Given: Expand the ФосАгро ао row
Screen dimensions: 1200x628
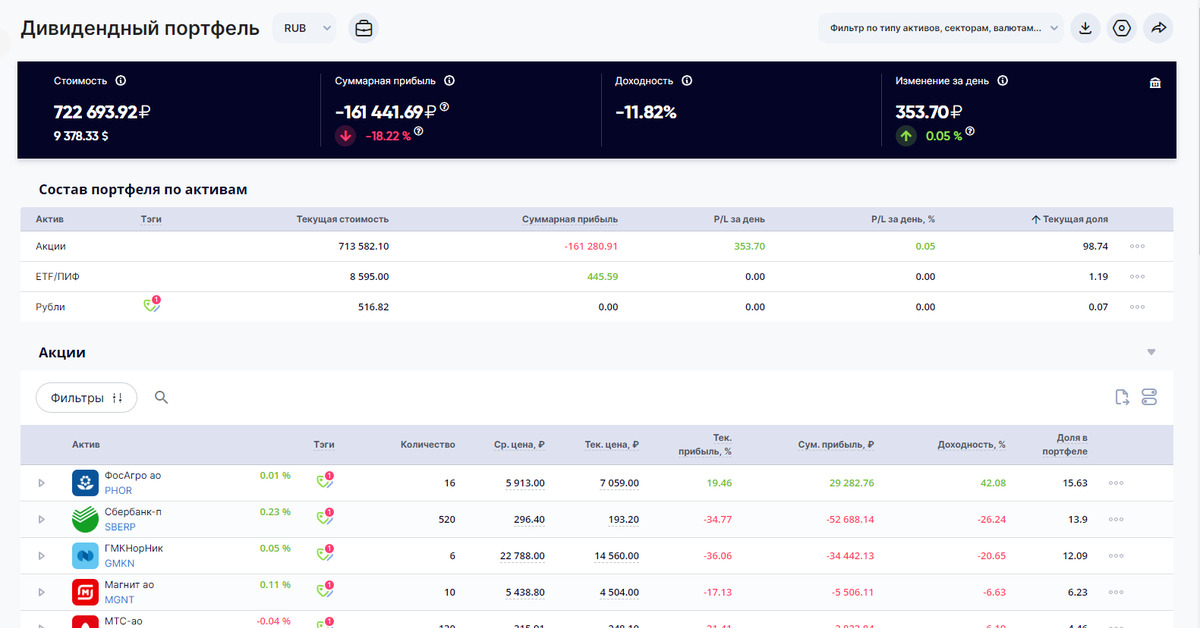Looking at the screenshot, I should [x=41, y=483].
